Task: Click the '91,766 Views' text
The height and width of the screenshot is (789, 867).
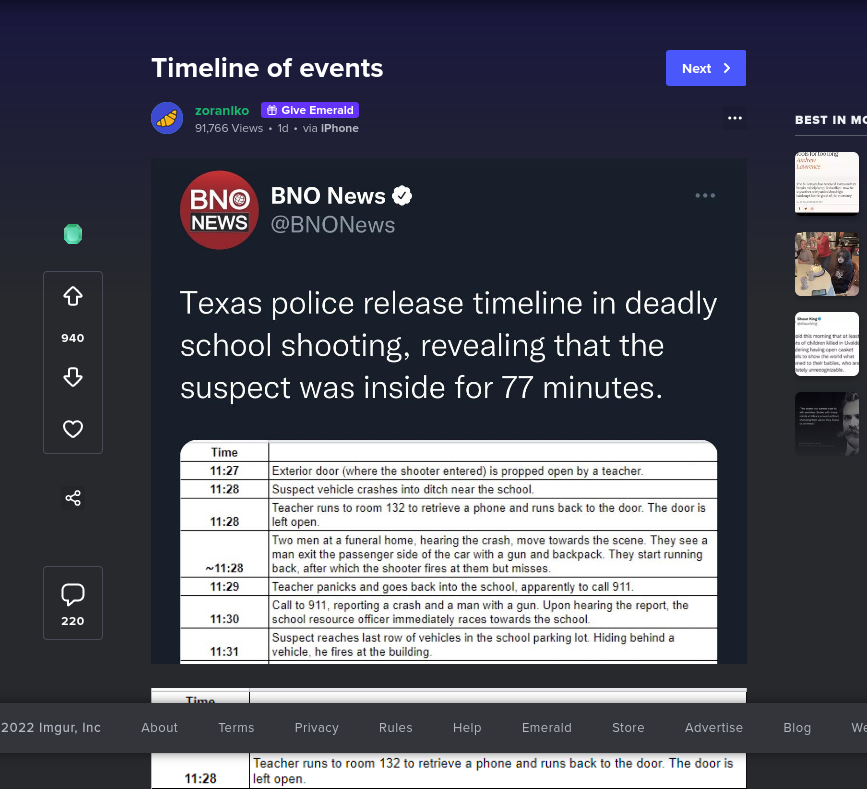Action: (229, 128)
